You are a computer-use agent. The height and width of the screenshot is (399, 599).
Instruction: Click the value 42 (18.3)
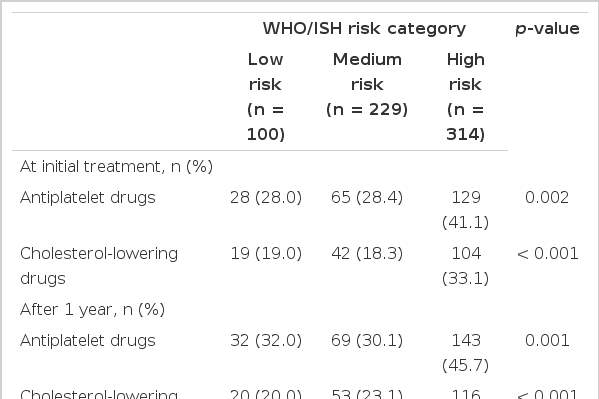[x=367, y=253]
